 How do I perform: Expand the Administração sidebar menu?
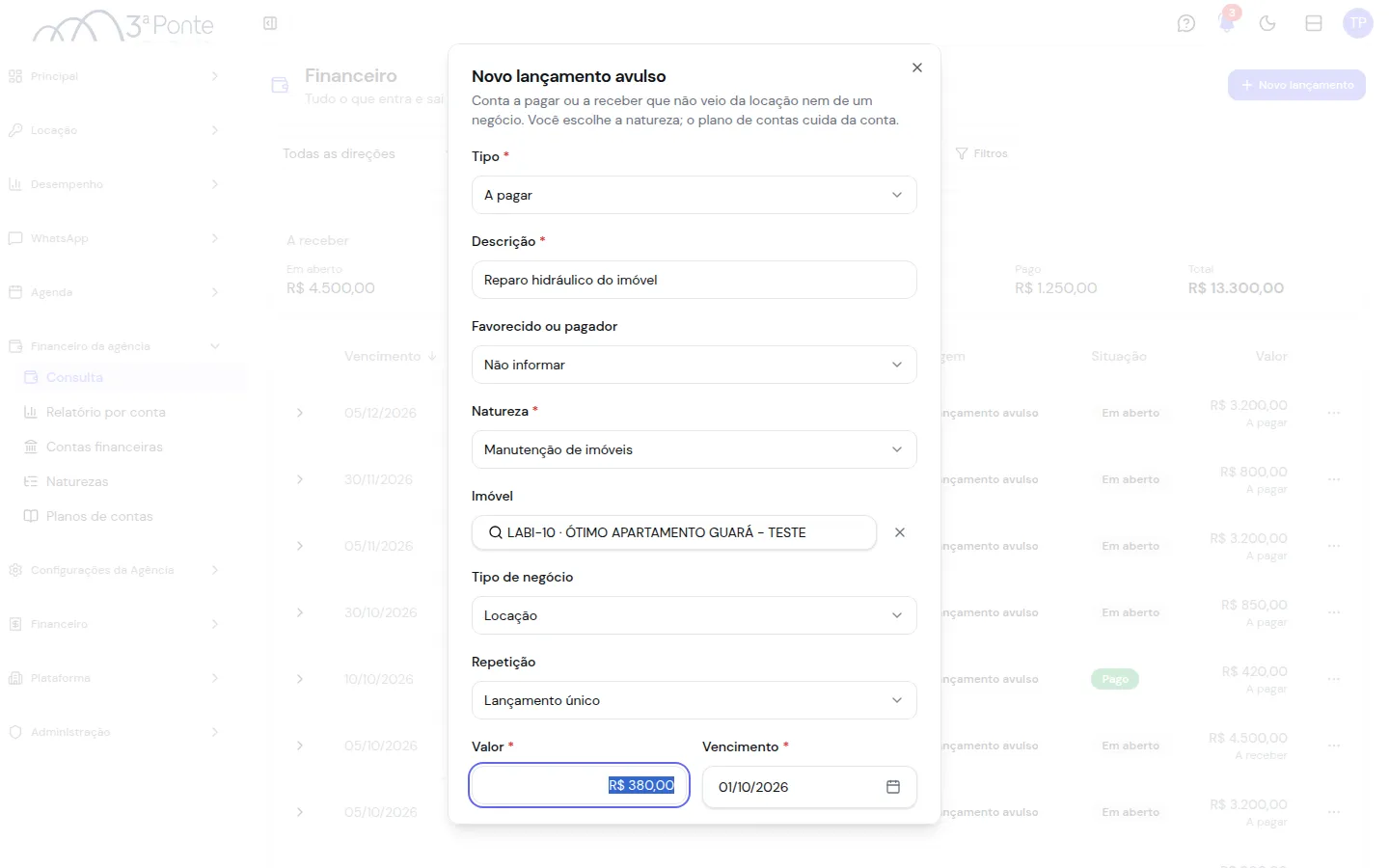[x=114, y=732]
